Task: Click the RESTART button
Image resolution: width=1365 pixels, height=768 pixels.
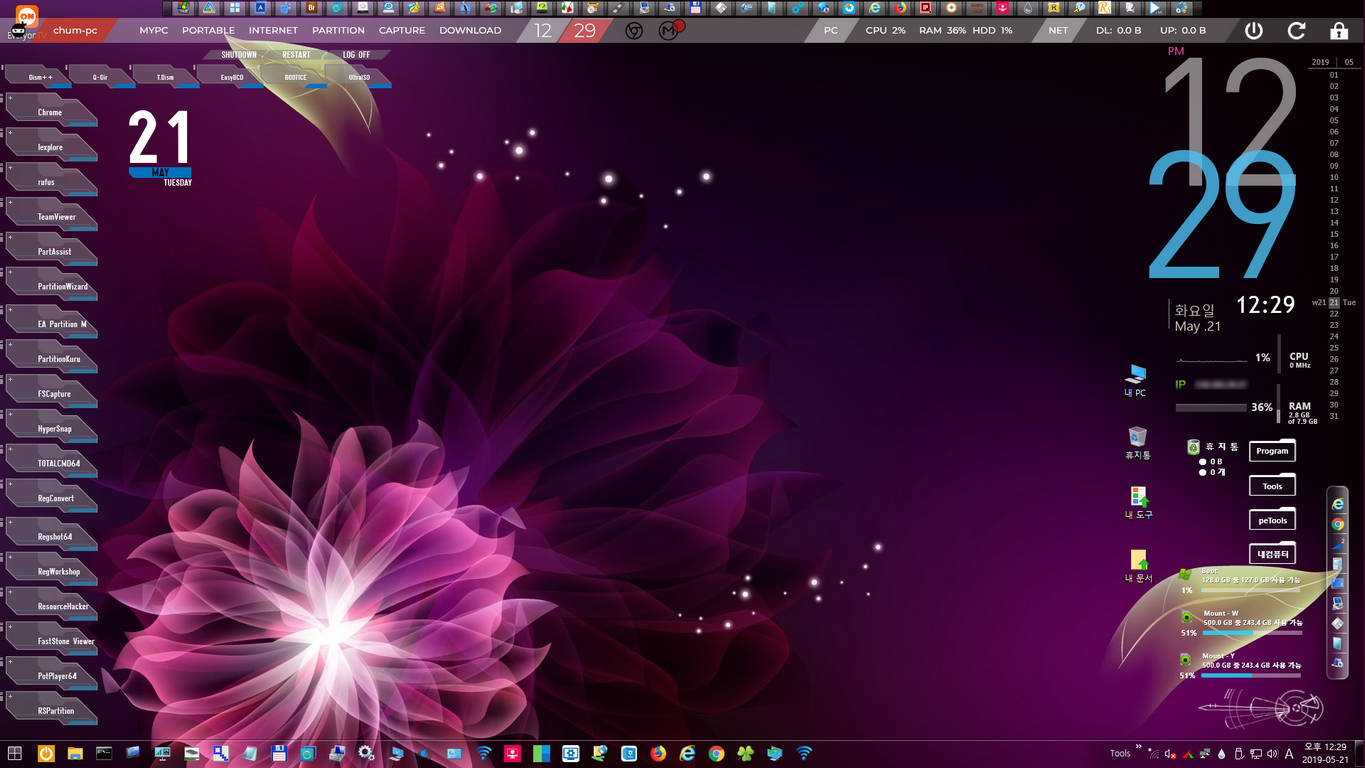Action: 296,55
